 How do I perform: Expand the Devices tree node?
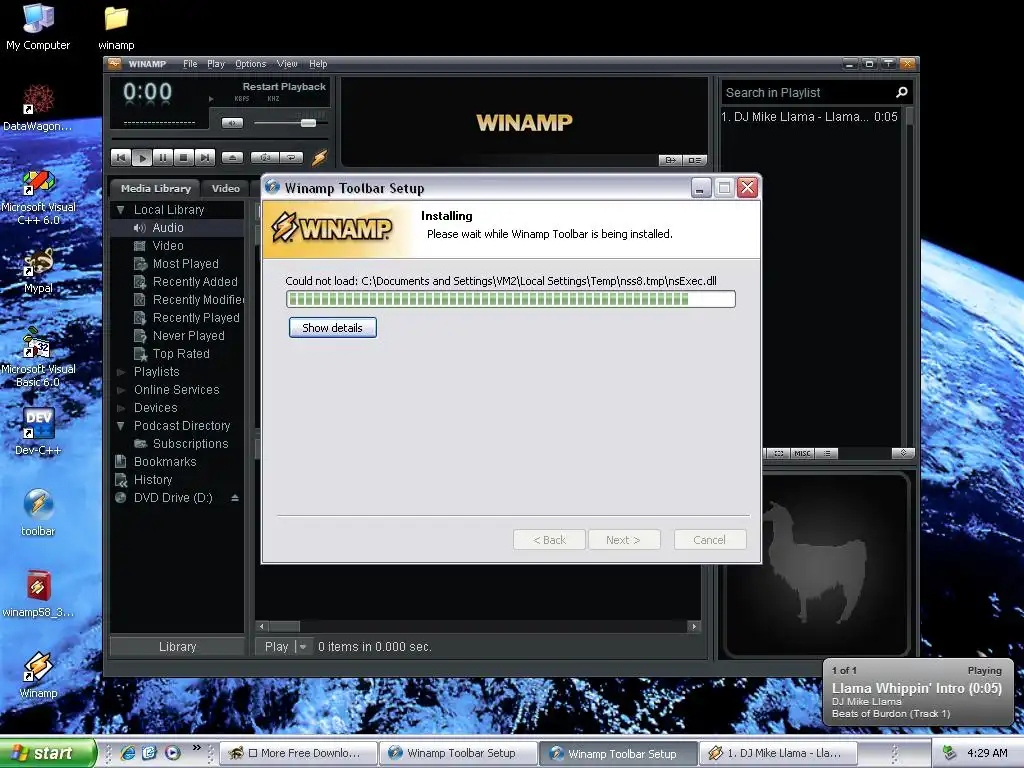[x=121, y=408]
